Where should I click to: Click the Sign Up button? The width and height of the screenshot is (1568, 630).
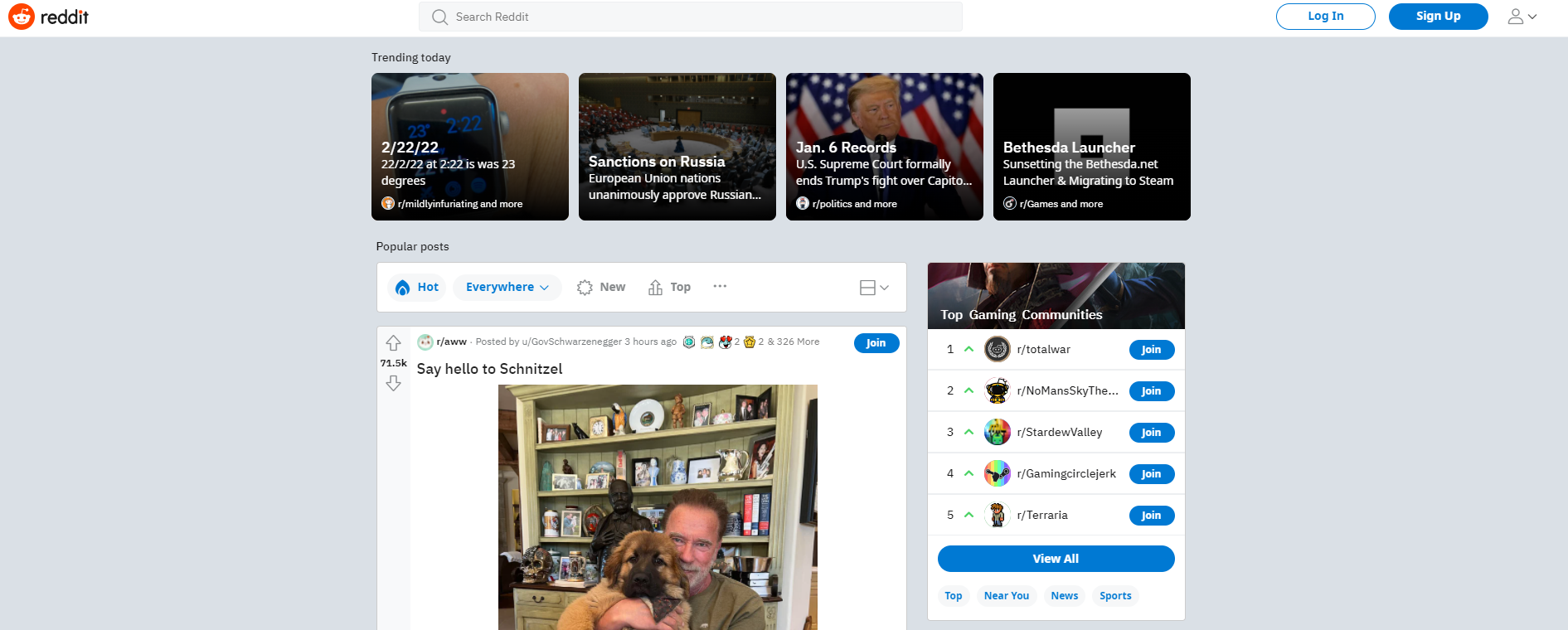coord(1438,17)
